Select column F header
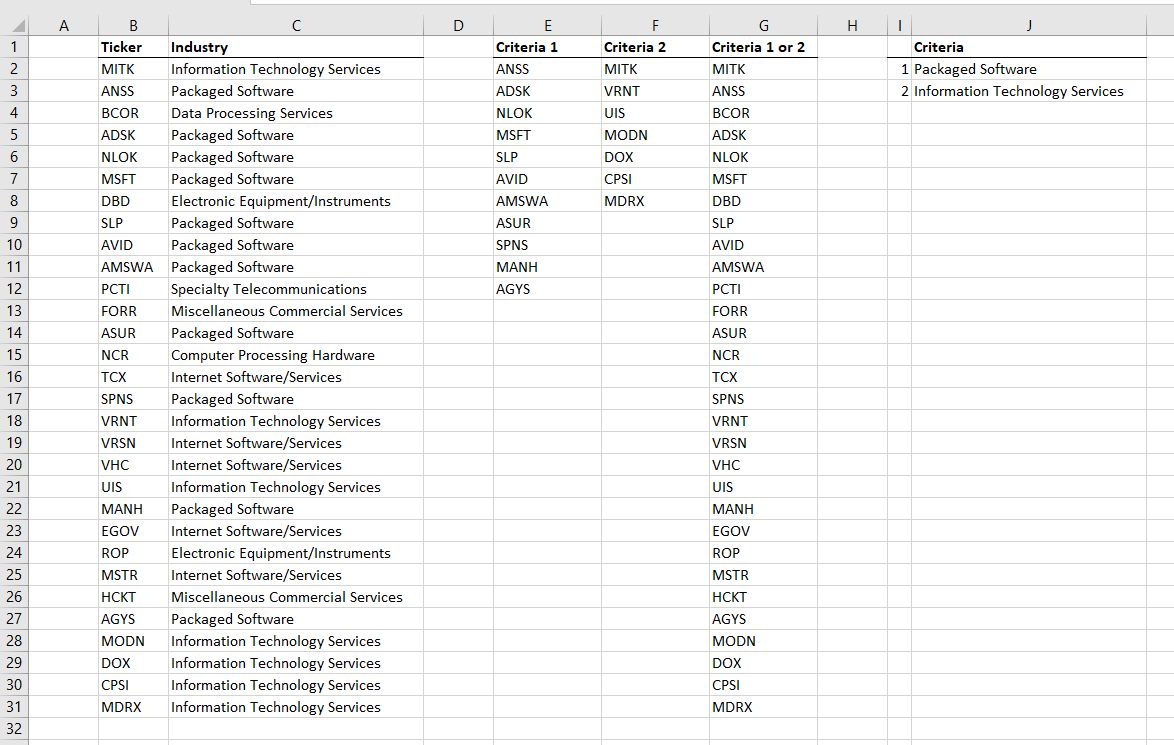The width and height of the screenshot is (1174, 745). 655,25
